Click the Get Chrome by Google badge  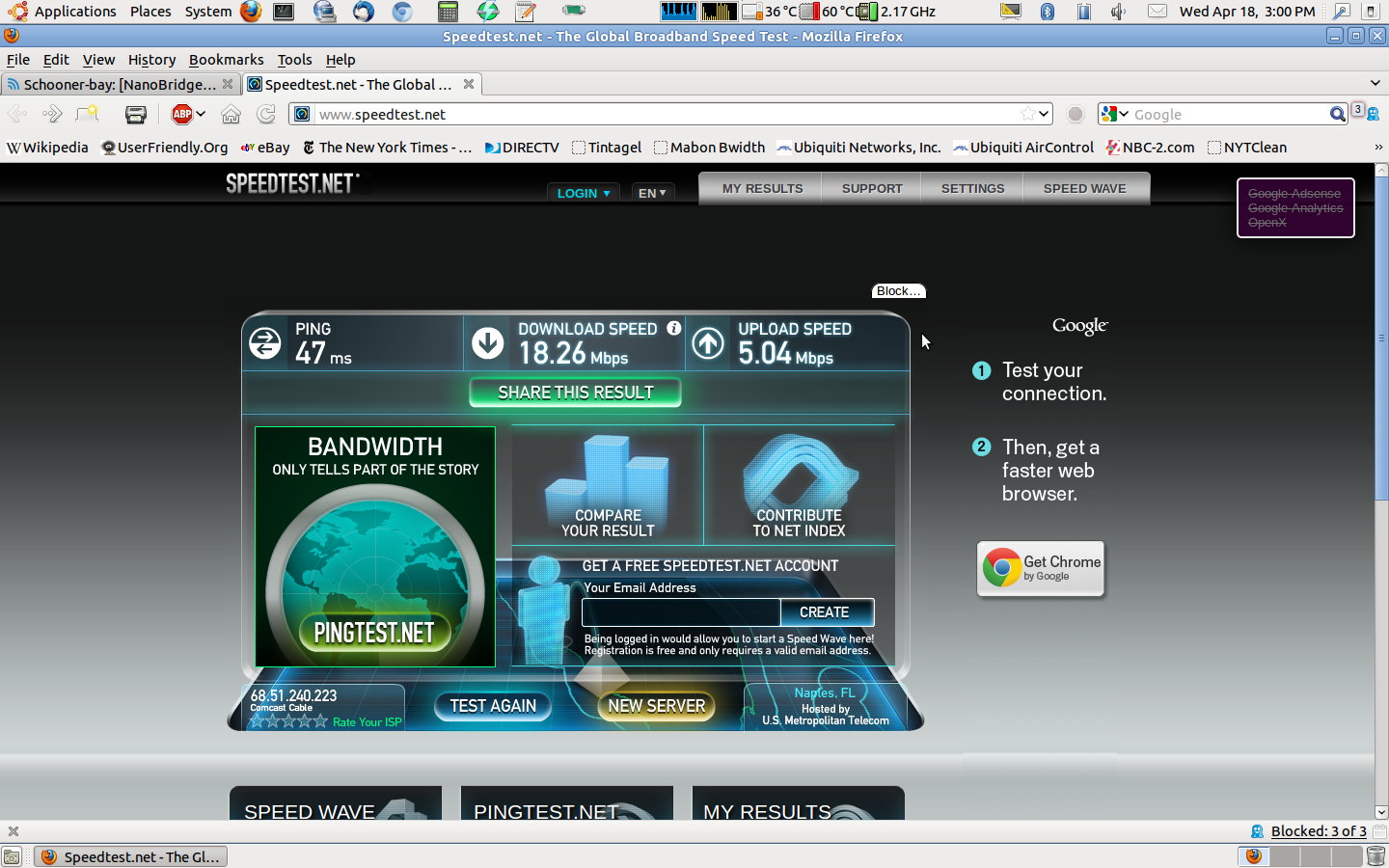(1041, 568)
